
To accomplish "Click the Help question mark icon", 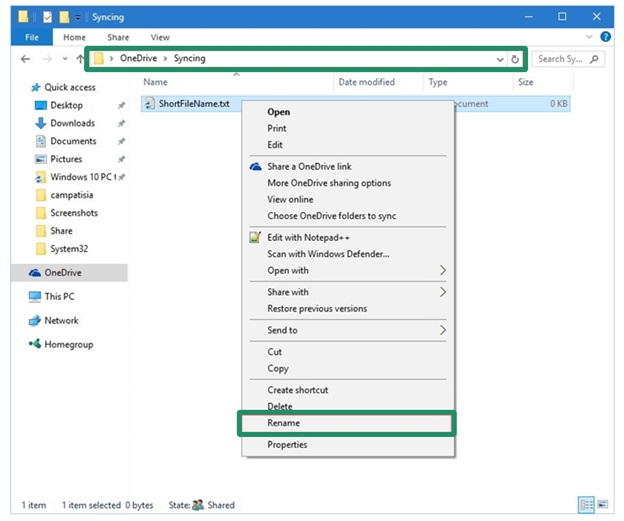I will coord(606,37).
